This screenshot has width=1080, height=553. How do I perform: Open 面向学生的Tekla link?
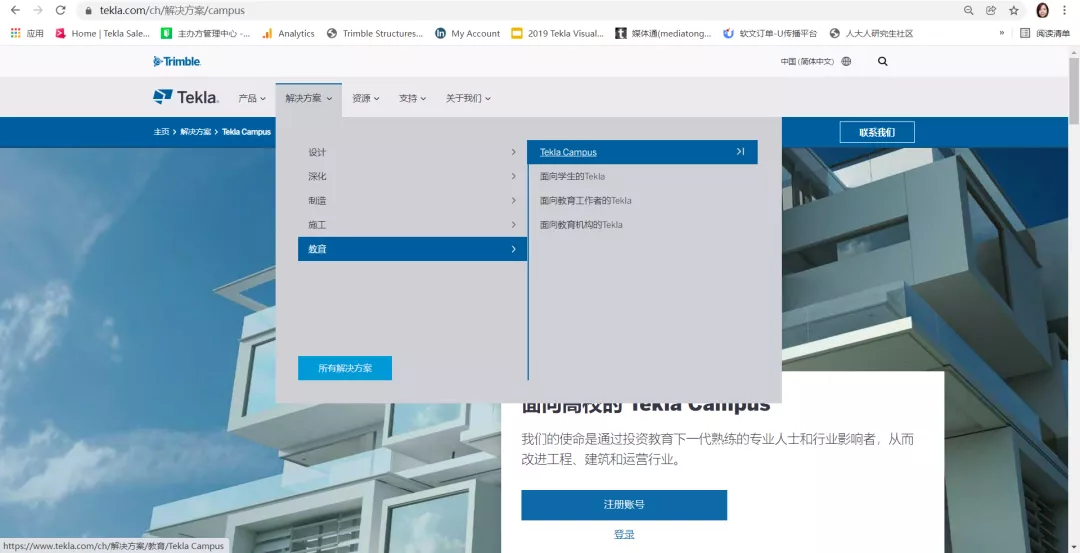(572, 176)
